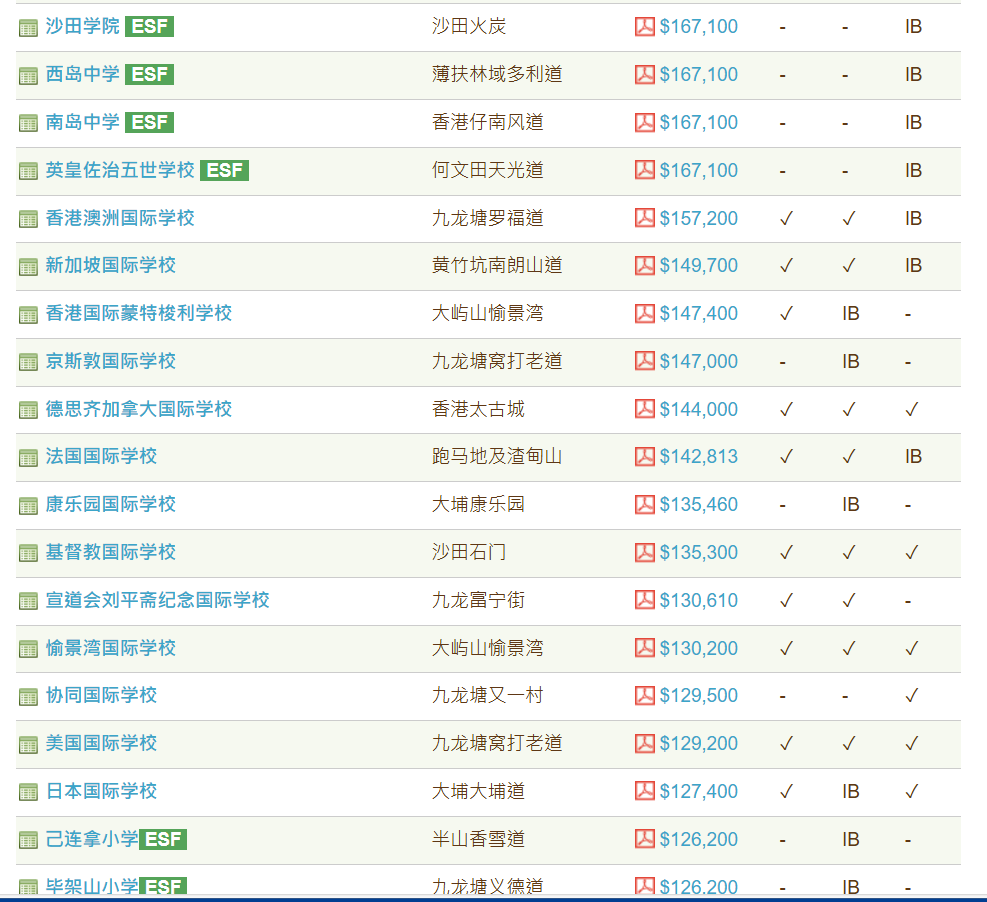Viewport: 987px width, 902px height.
Task: Open the $142,813 fee link
Action: [x=699, y=456]
